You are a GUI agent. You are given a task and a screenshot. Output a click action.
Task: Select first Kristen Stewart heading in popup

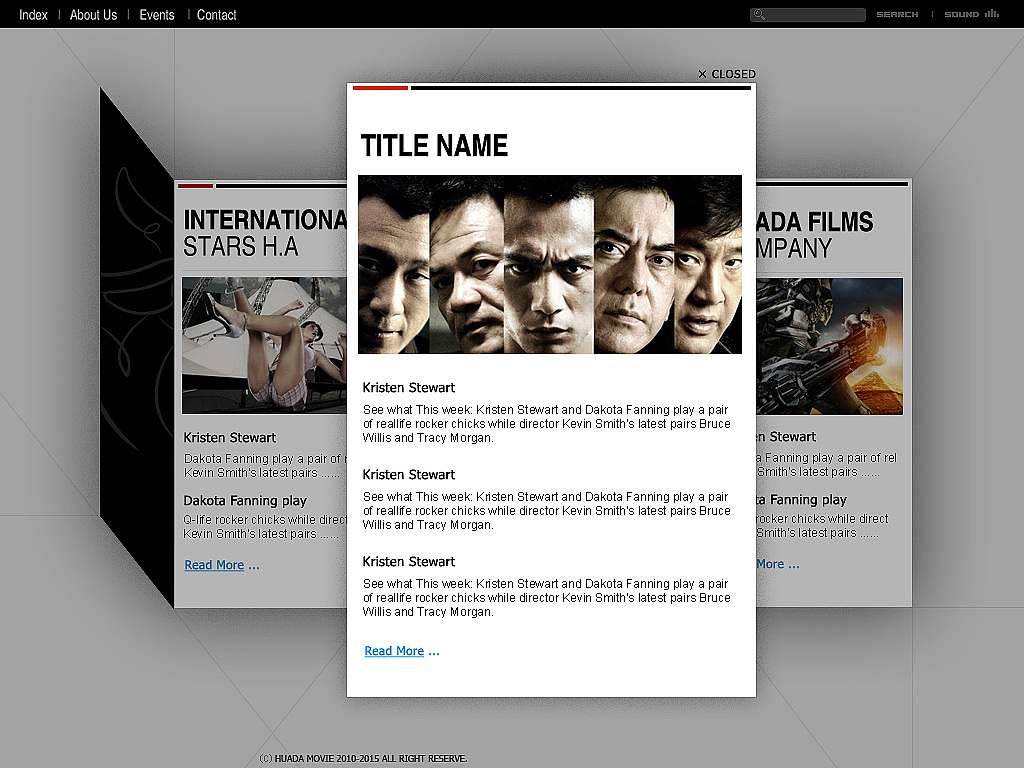409,387
